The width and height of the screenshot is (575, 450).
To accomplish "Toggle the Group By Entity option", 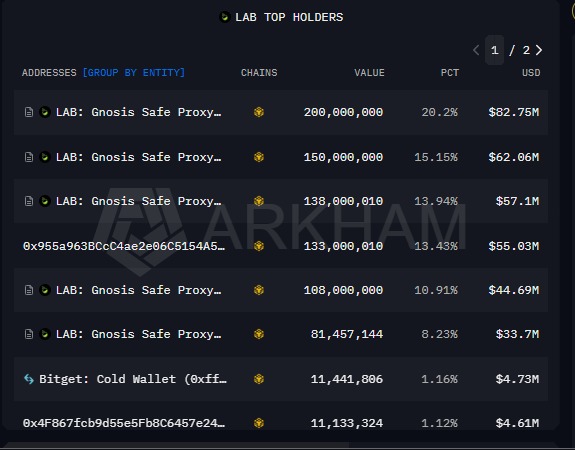I will pos(134,73).
